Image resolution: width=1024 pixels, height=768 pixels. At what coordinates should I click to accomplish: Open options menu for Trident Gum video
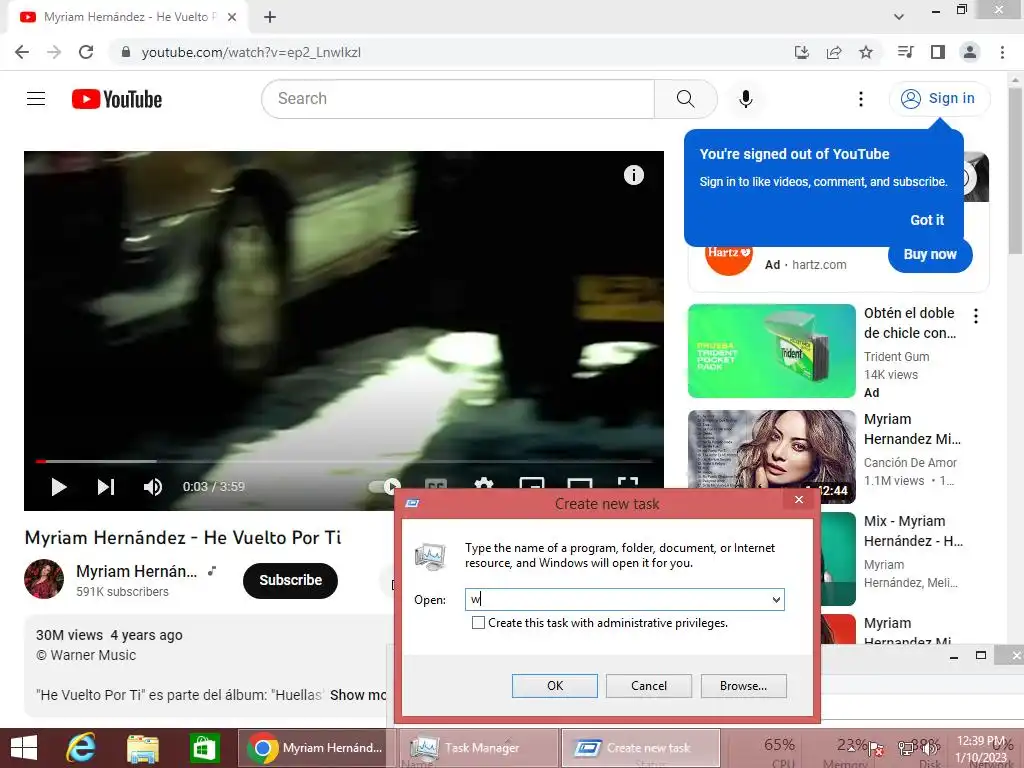click(976, 316)
